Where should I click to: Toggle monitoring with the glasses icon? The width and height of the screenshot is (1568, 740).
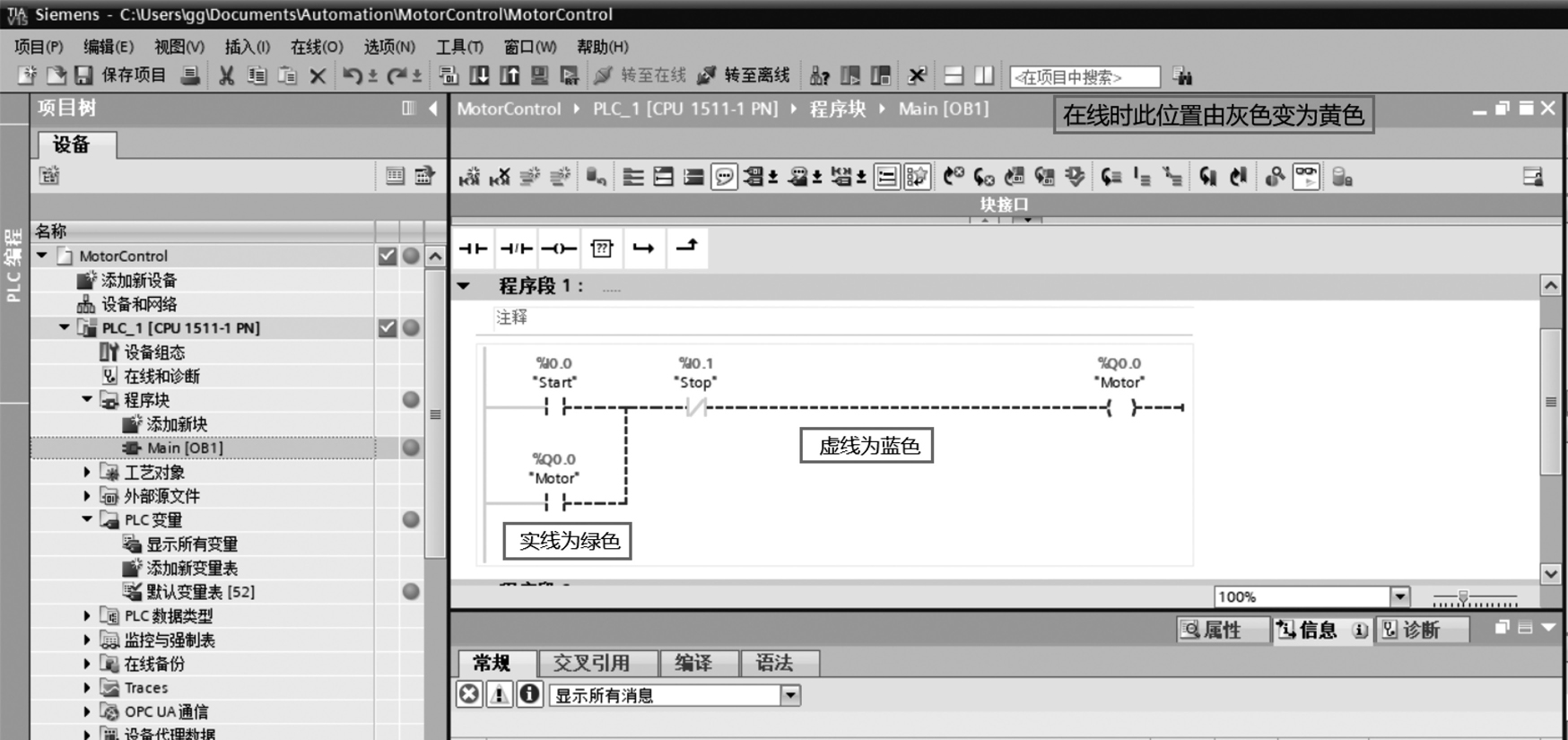pos(1306,177)
